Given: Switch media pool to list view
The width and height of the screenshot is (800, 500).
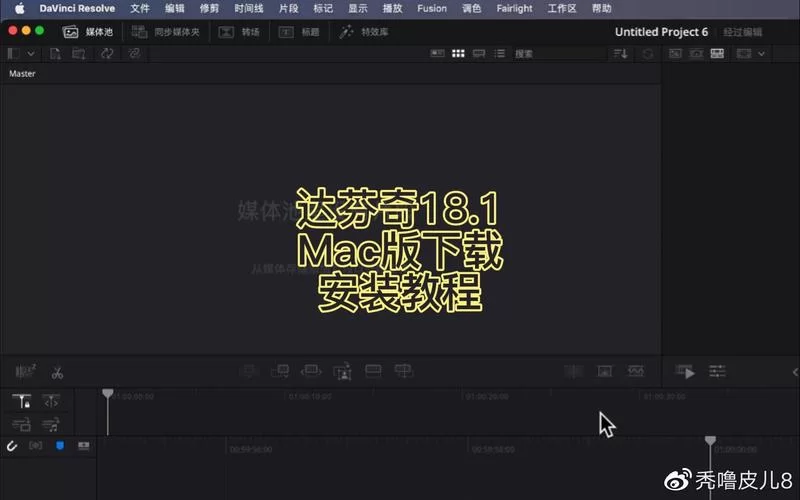Looking at the screenshot, I should point(499,53).
